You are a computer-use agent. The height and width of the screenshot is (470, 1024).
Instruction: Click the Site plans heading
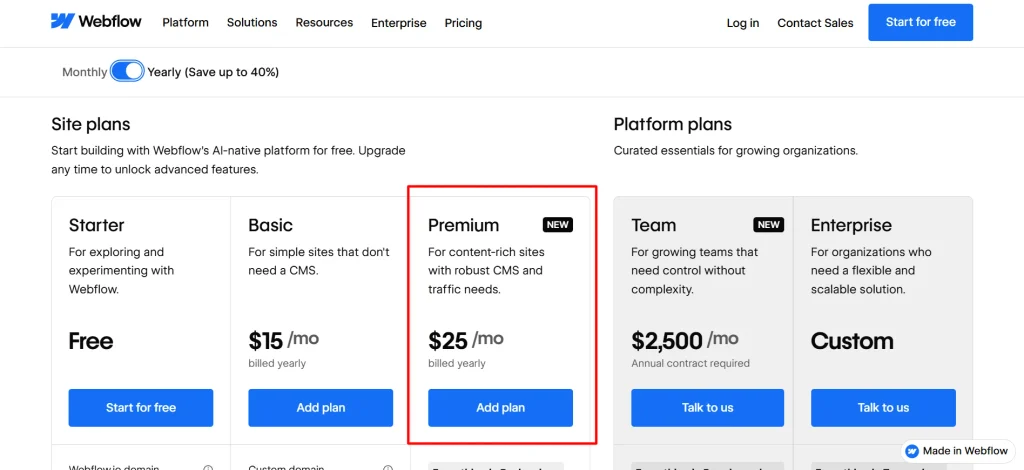[x=91, y=124]
